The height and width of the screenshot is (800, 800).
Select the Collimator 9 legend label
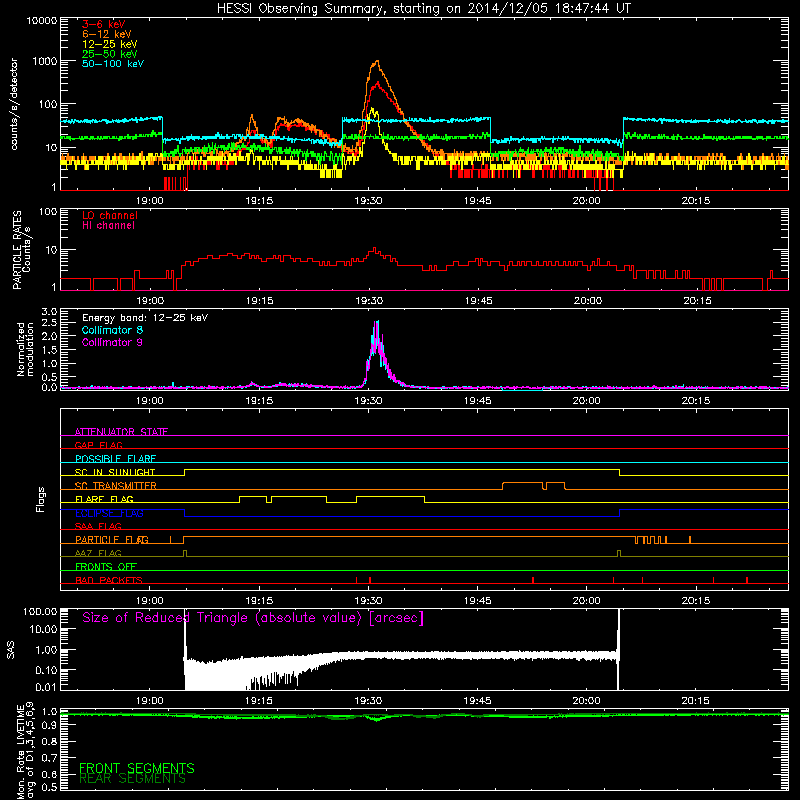pos(112,342)
